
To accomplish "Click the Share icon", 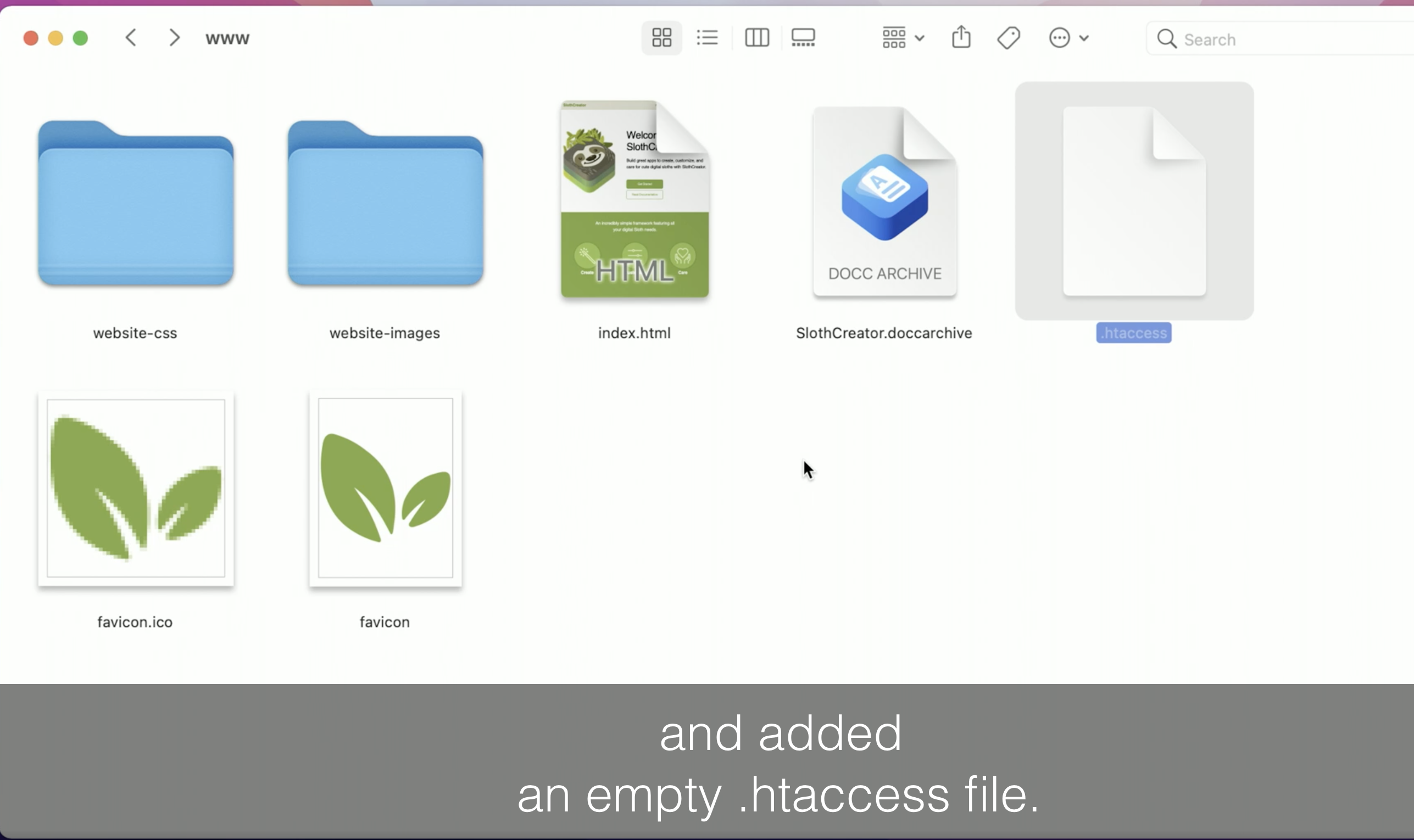I will click(x=961, y=38).
